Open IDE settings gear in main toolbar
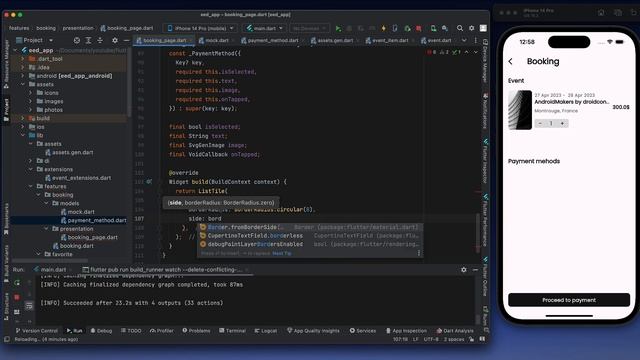This screenshot has width=640, height=360. pos(471,28)
